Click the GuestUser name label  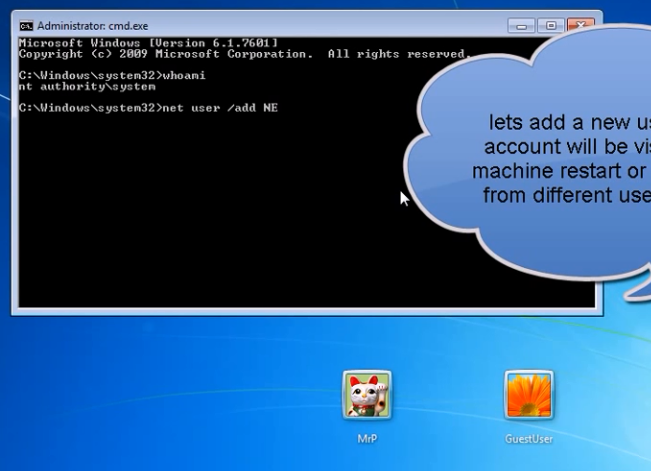(x=529, y=439)
